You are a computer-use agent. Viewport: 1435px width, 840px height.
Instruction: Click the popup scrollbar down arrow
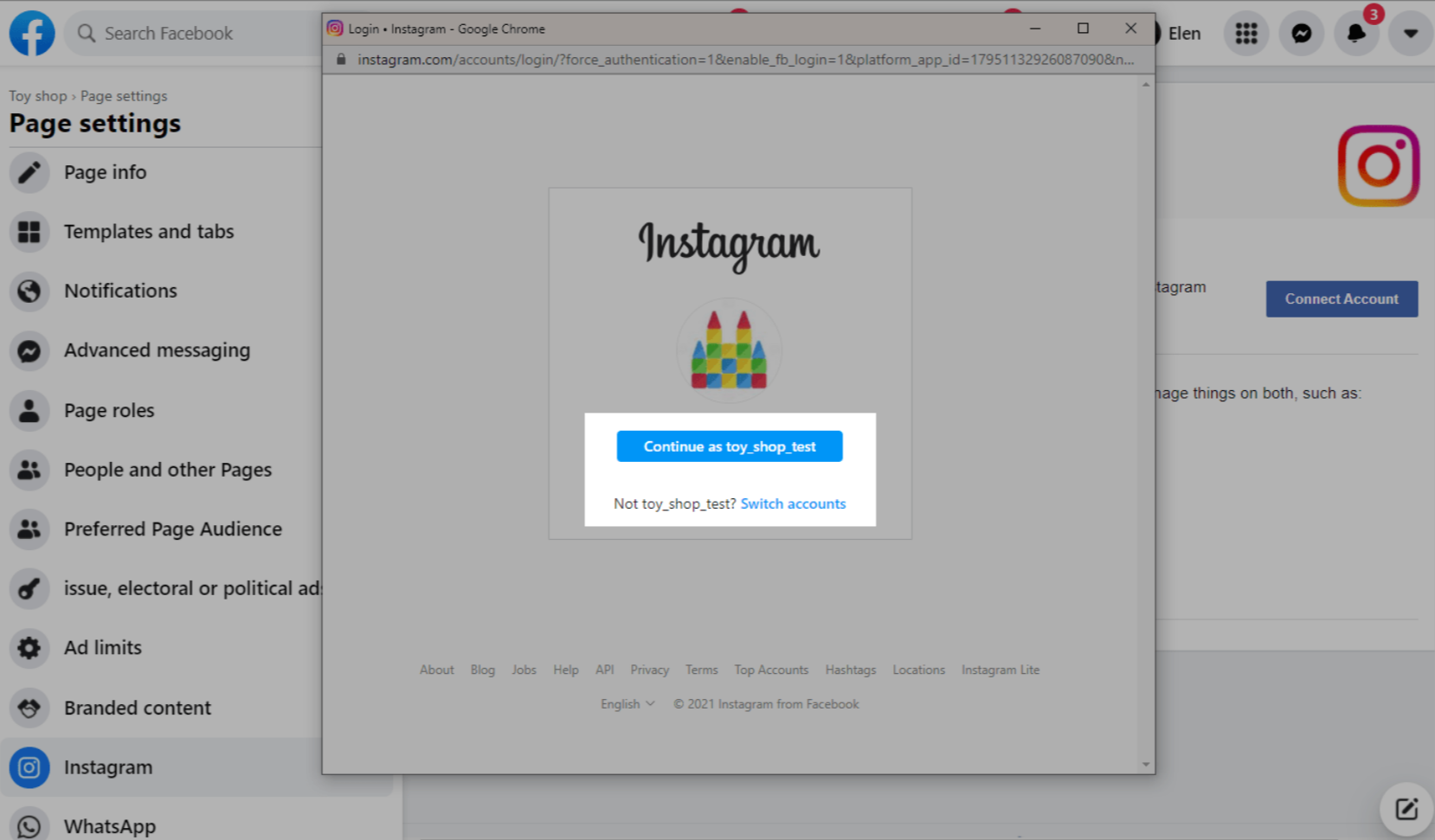point(1146,765)
